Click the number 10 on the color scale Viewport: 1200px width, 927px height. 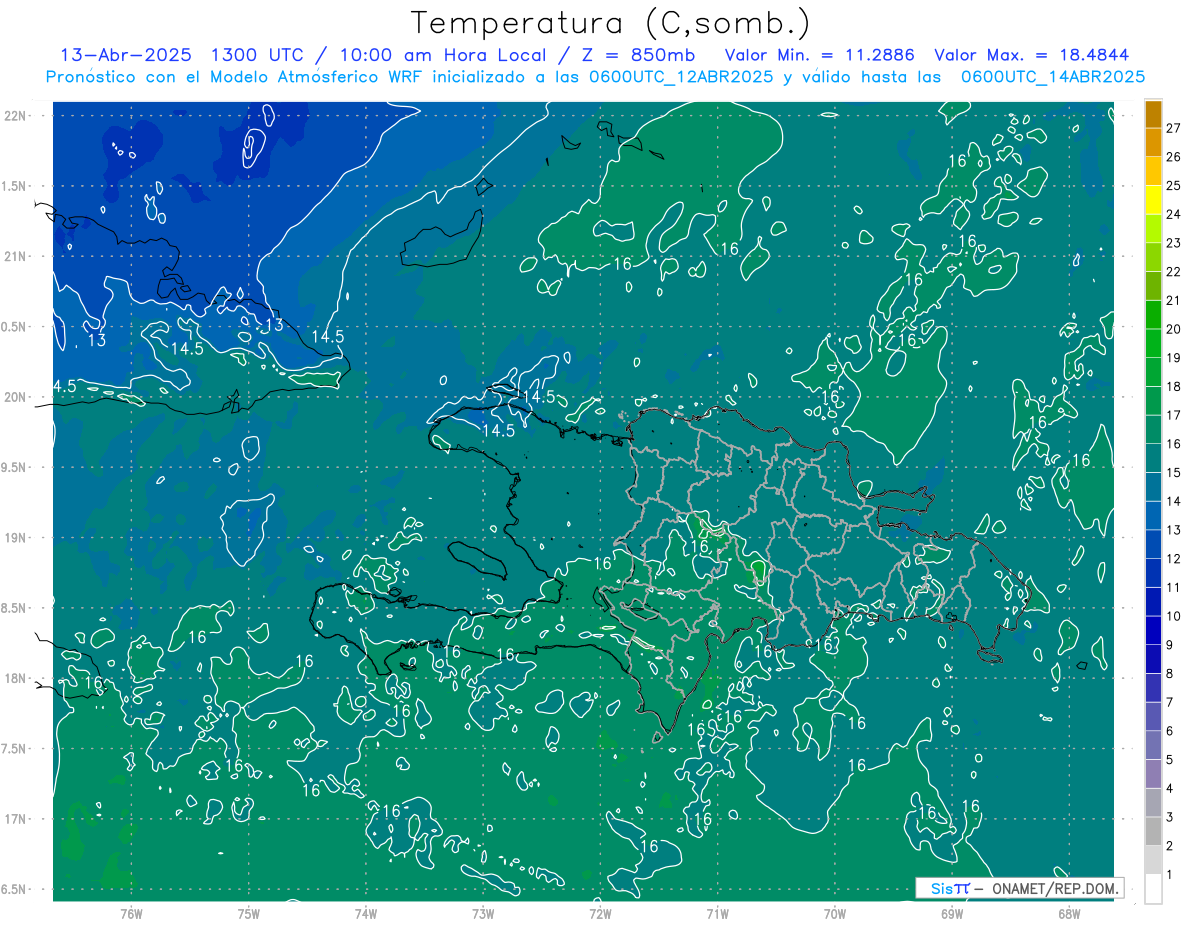pyautogui.click(x=1175, y=616)
